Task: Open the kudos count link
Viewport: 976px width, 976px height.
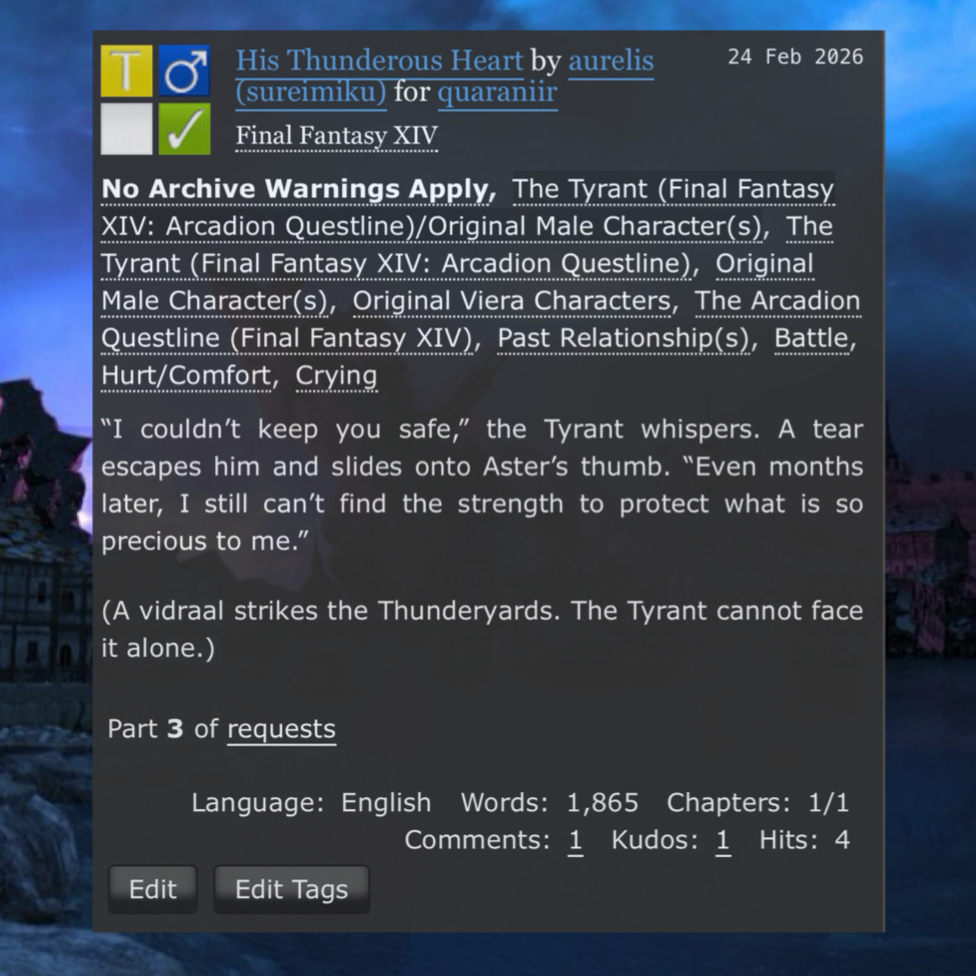Action: pos(723,840)
